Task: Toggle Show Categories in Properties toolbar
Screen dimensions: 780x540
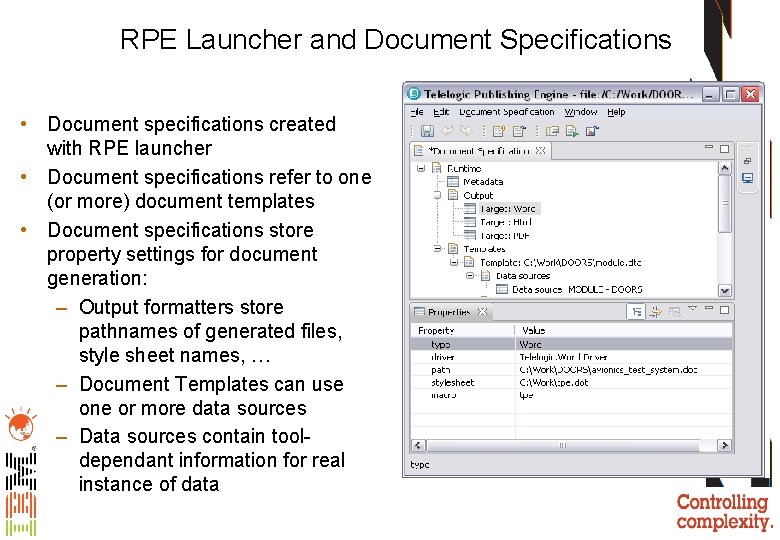Action: (636, 312)
